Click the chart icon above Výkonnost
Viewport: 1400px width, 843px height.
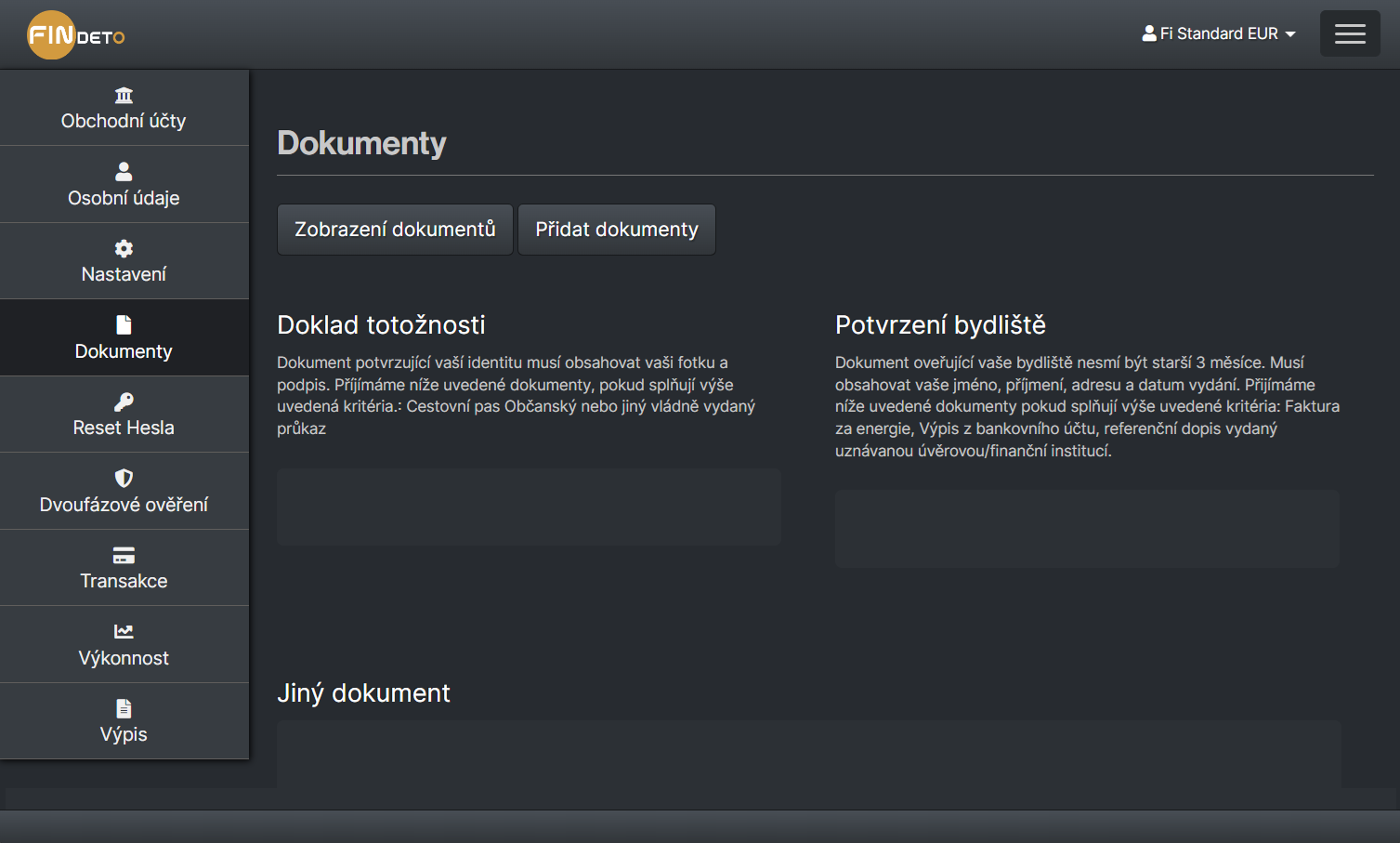[x=124, y=632]
